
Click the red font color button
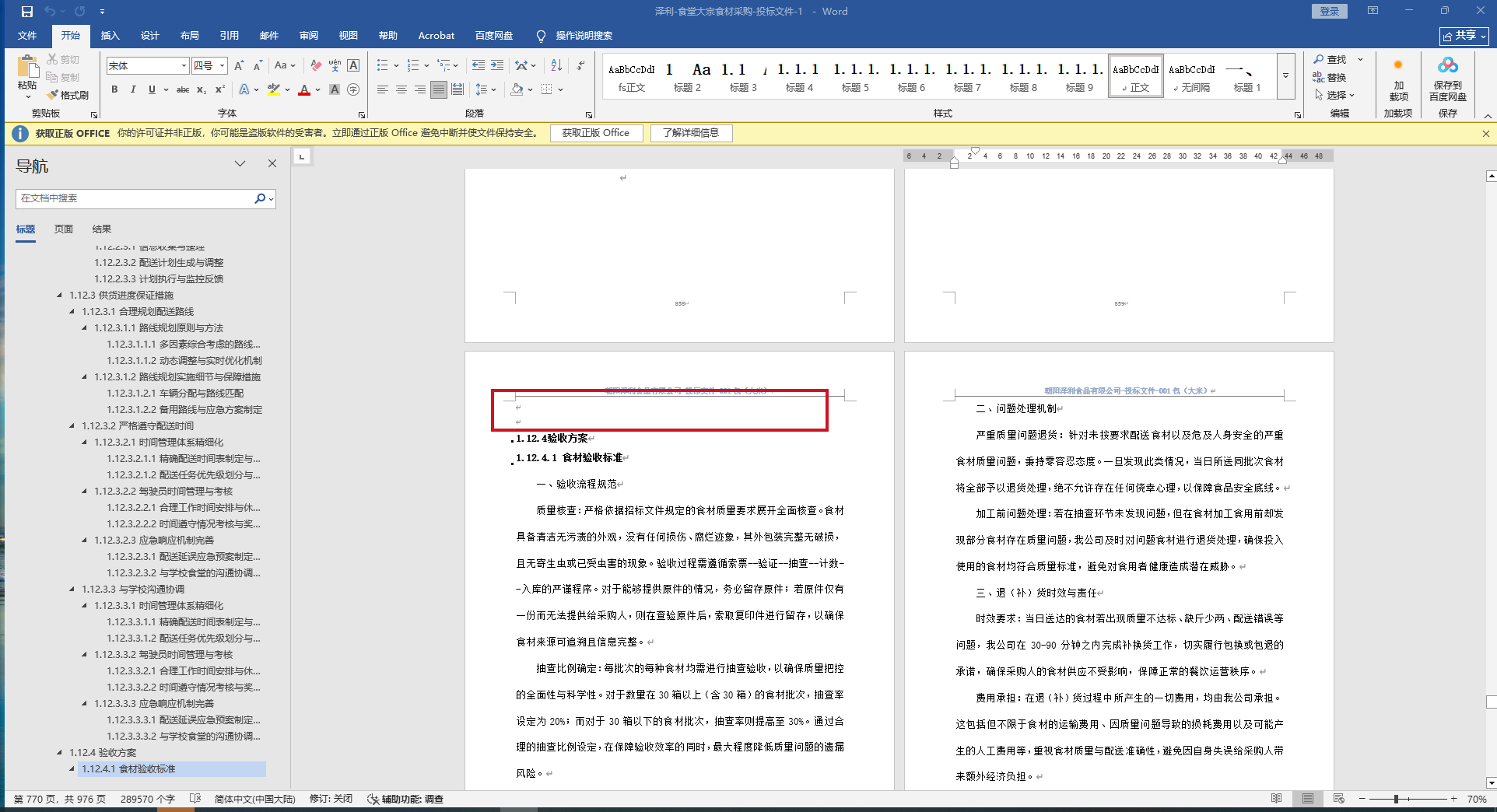(x=304, y=89)
